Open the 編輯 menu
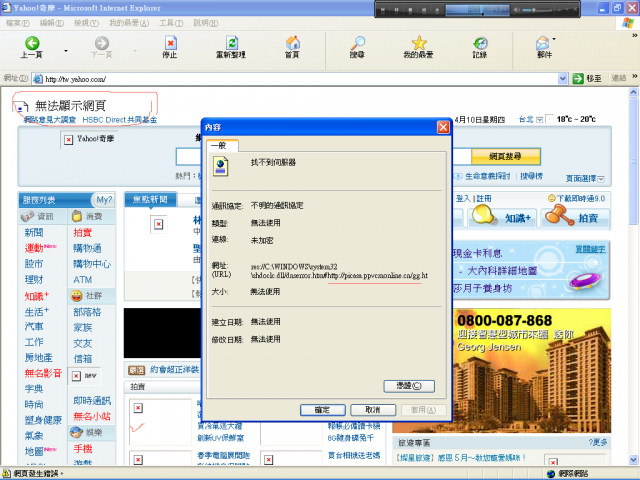This screenshot has height=480, width=640. click(x=51, y=23)
